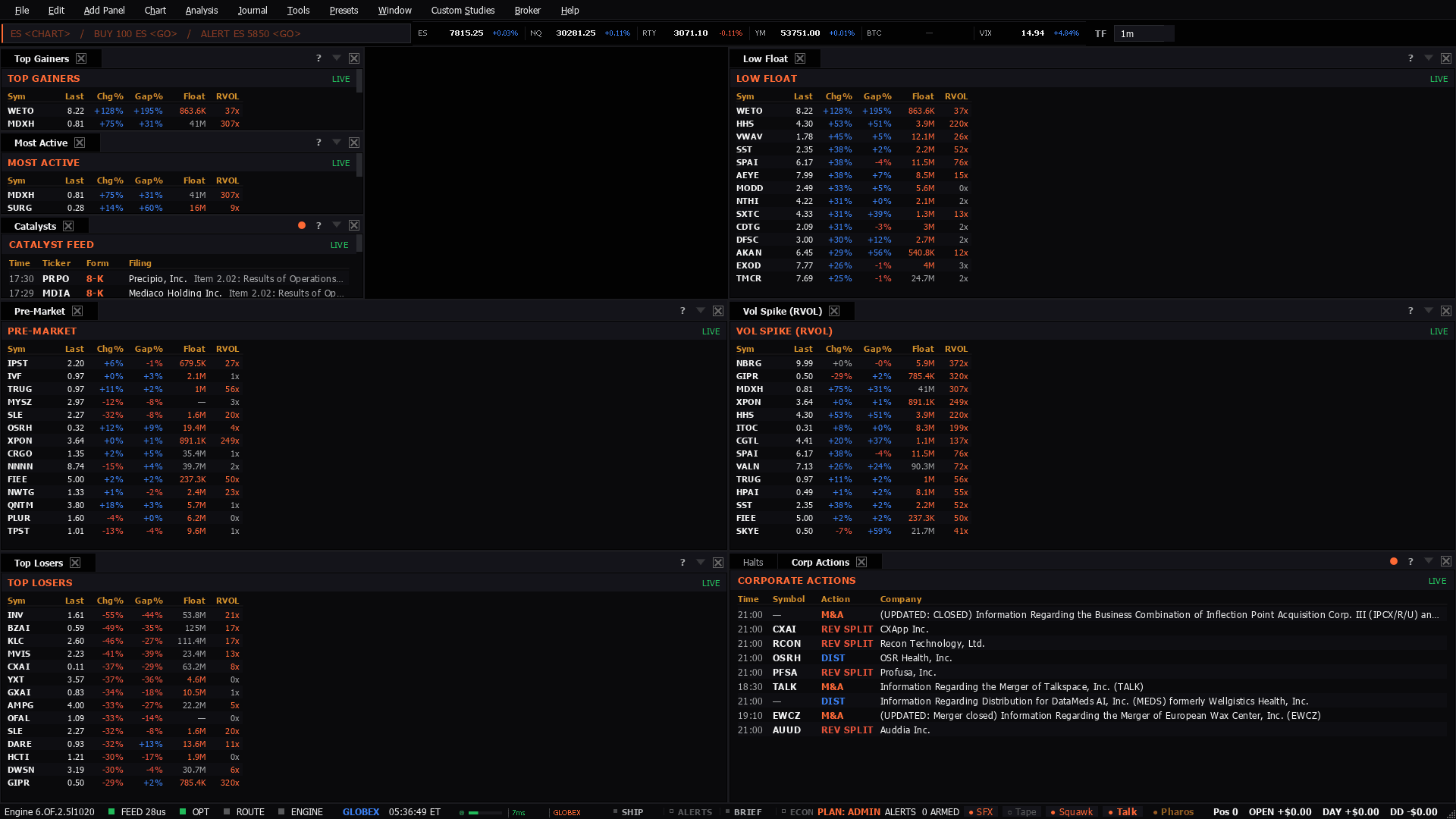The width and height of the screenshot is (1456, 819).
Task: Close the Vol Spike (RVOL) tab X icon
Action: pyautogui.click(x=834, y=311)
